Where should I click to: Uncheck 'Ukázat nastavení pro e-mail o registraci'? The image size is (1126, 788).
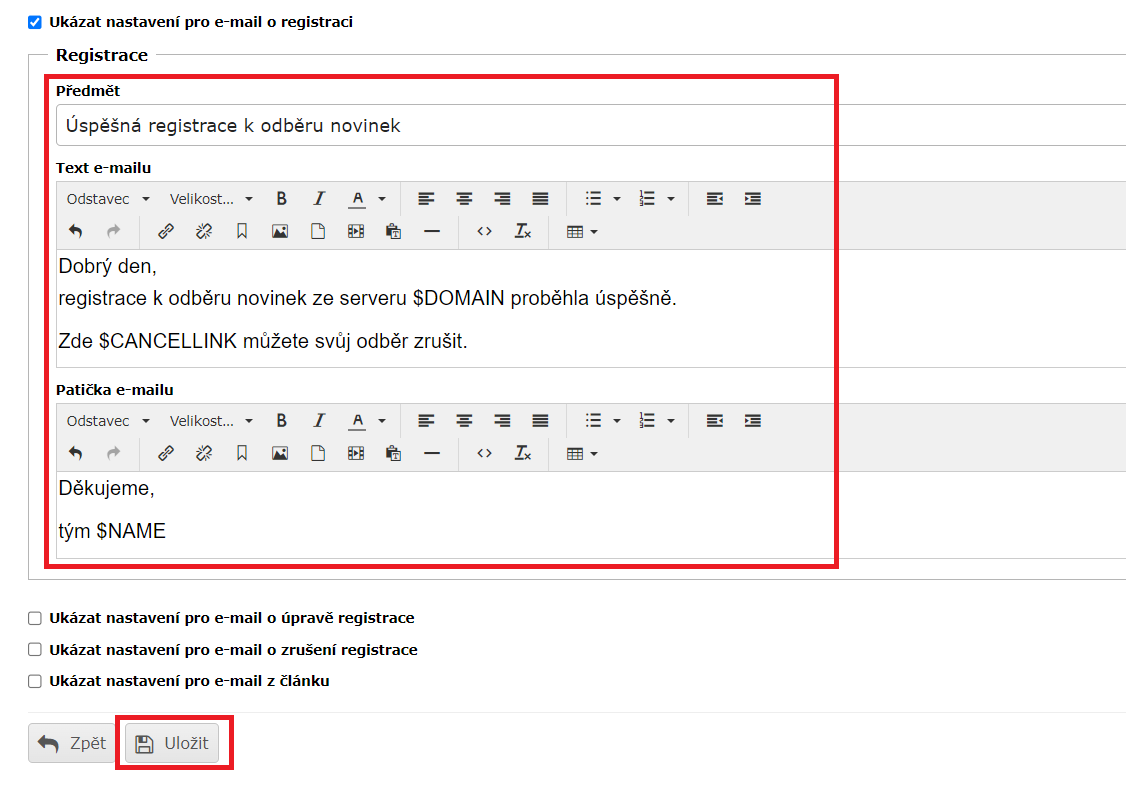35,22
